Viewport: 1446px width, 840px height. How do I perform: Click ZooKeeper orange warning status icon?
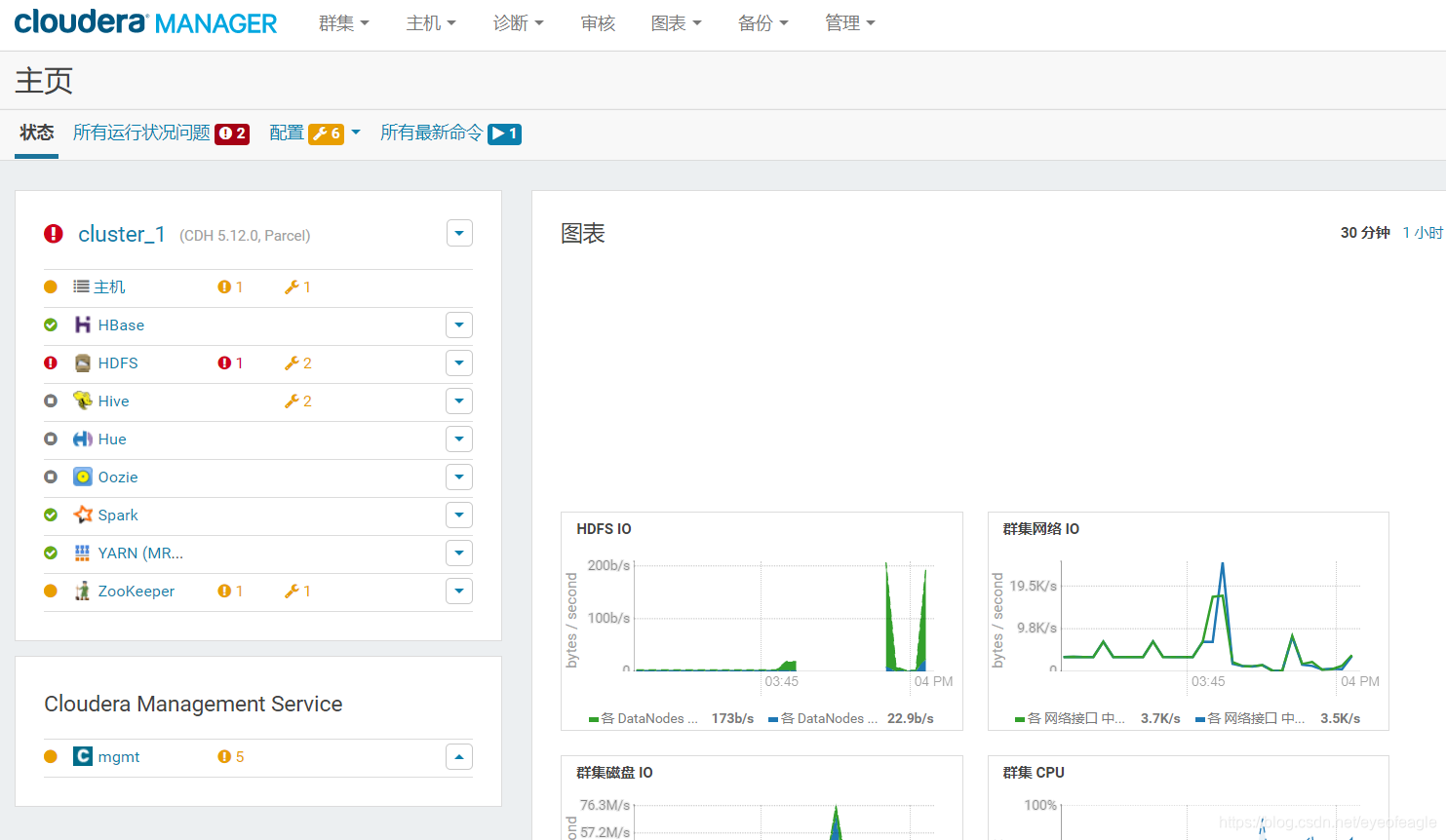(x=51, y=591)
